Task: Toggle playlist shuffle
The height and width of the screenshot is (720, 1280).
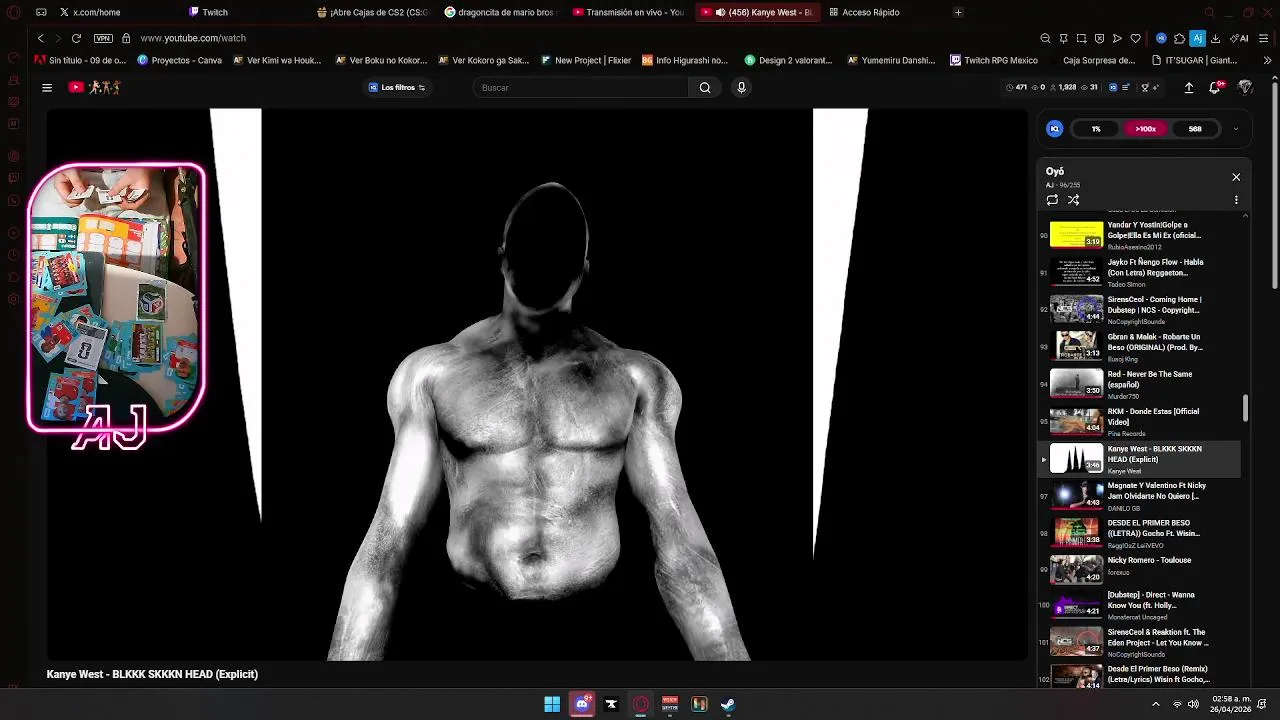Action: (x=1073, y=200)
